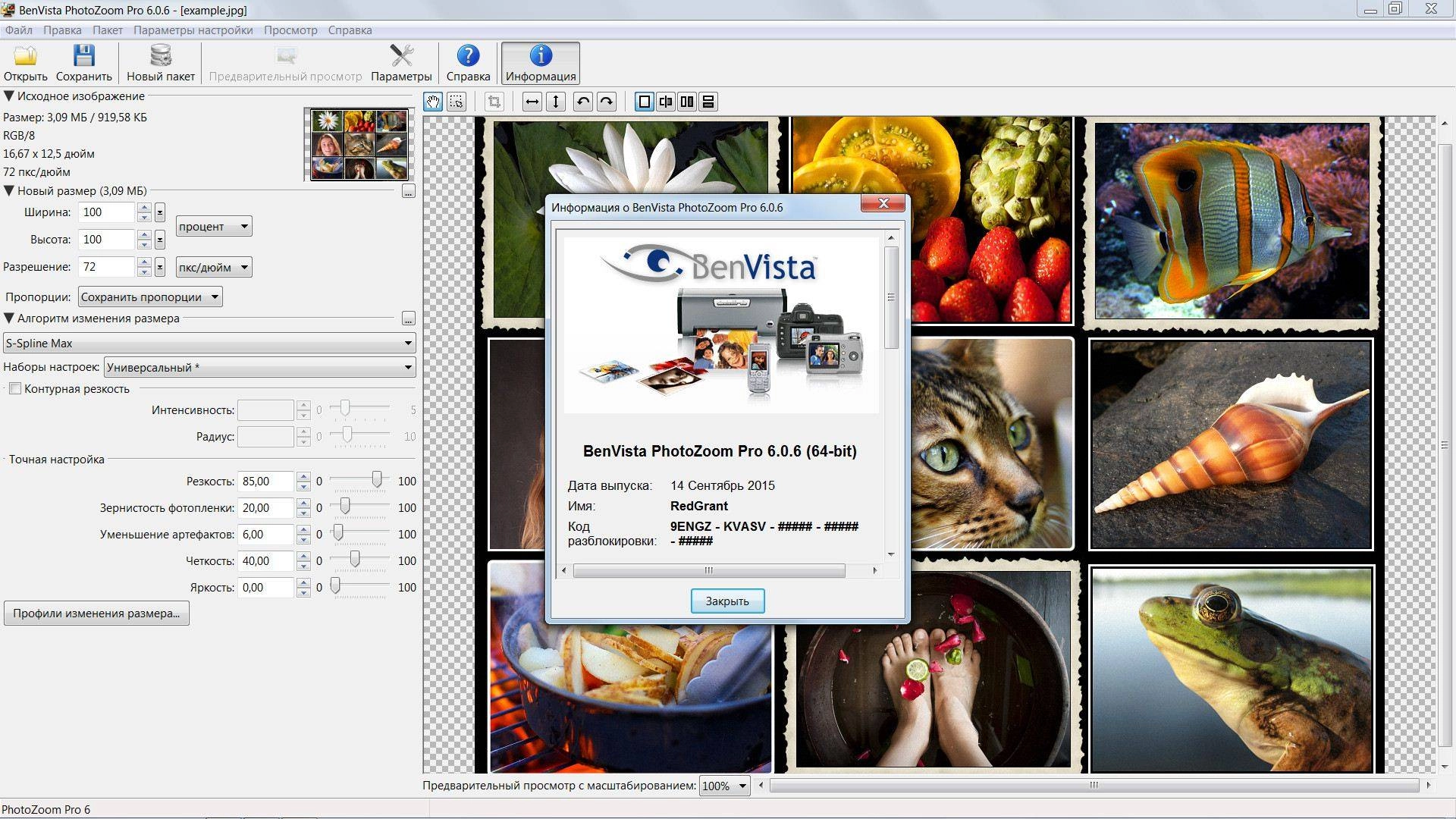Screen dimensions: 1456x819
Task: Open the Сохранить пропорции dropdown
Action: coord(150,297)
